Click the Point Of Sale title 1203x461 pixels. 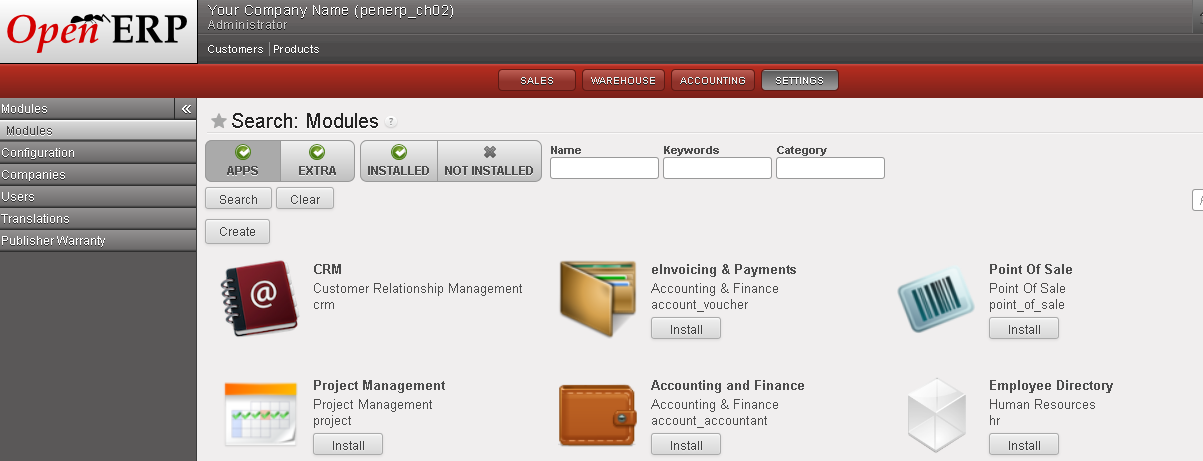[1030, 269]
